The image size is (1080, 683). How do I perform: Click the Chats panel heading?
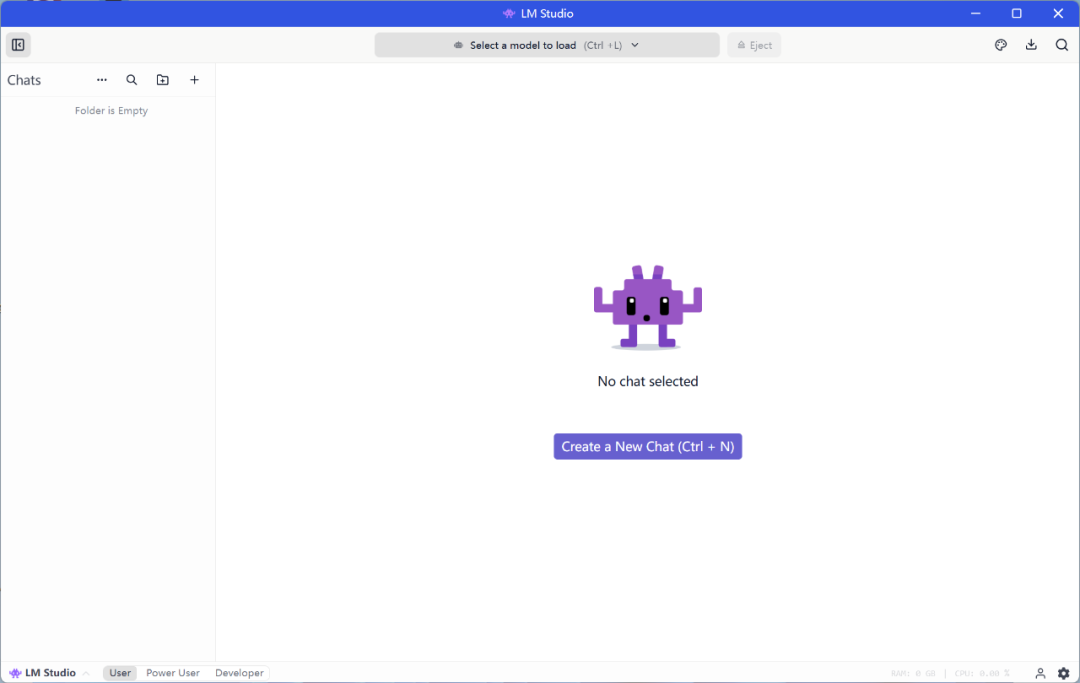click(x=24, y=80)
